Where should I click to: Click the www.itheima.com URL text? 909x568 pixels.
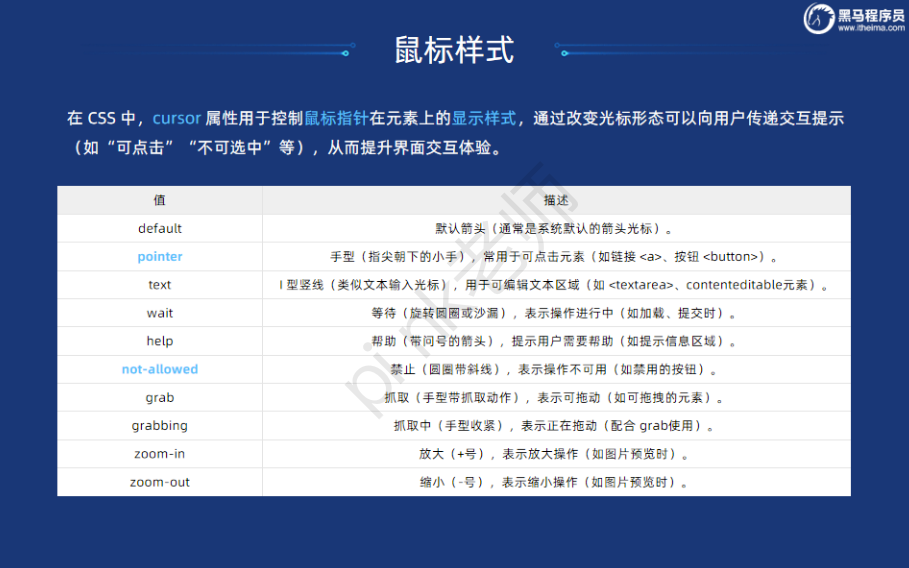pos(871,28)
